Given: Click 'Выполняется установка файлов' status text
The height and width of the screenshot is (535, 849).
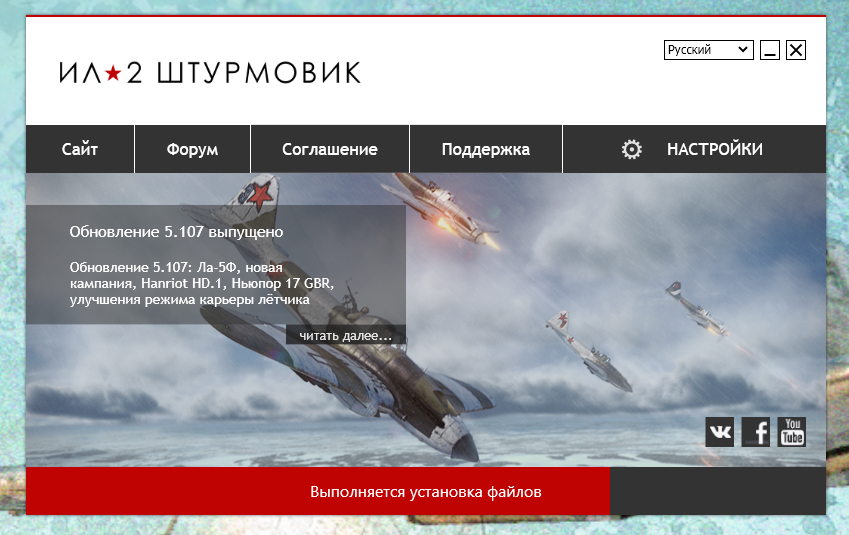Looking at the screenshot, I should pos(426,492).
